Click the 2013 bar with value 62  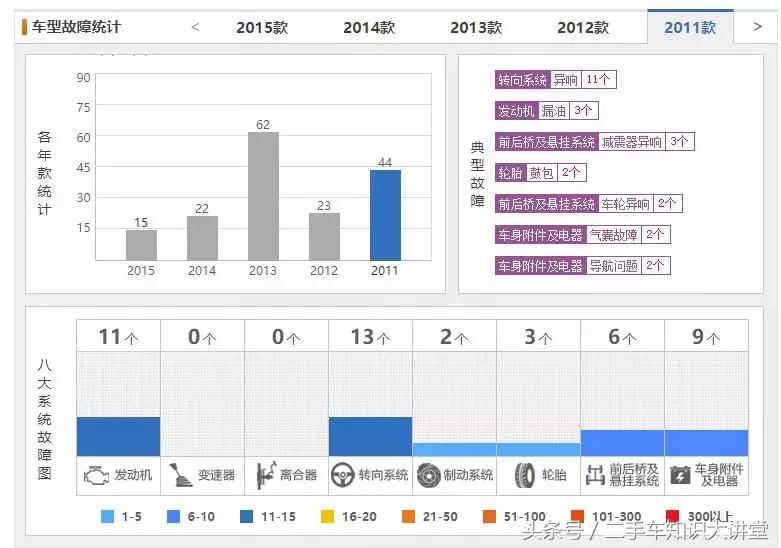(x=263, y=196)
